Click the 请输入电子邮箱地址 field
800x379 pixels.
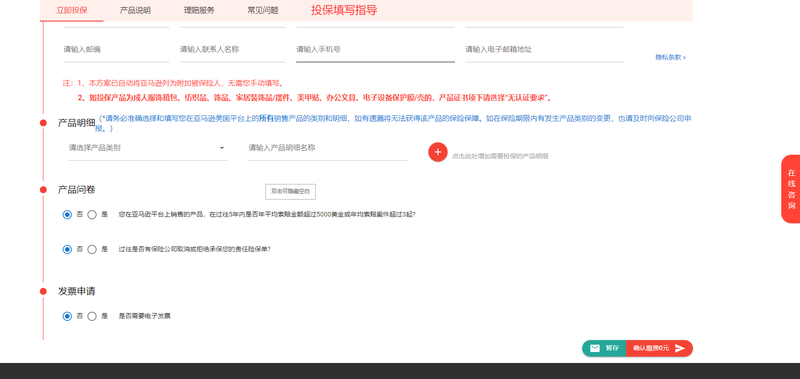click(544, 50)
